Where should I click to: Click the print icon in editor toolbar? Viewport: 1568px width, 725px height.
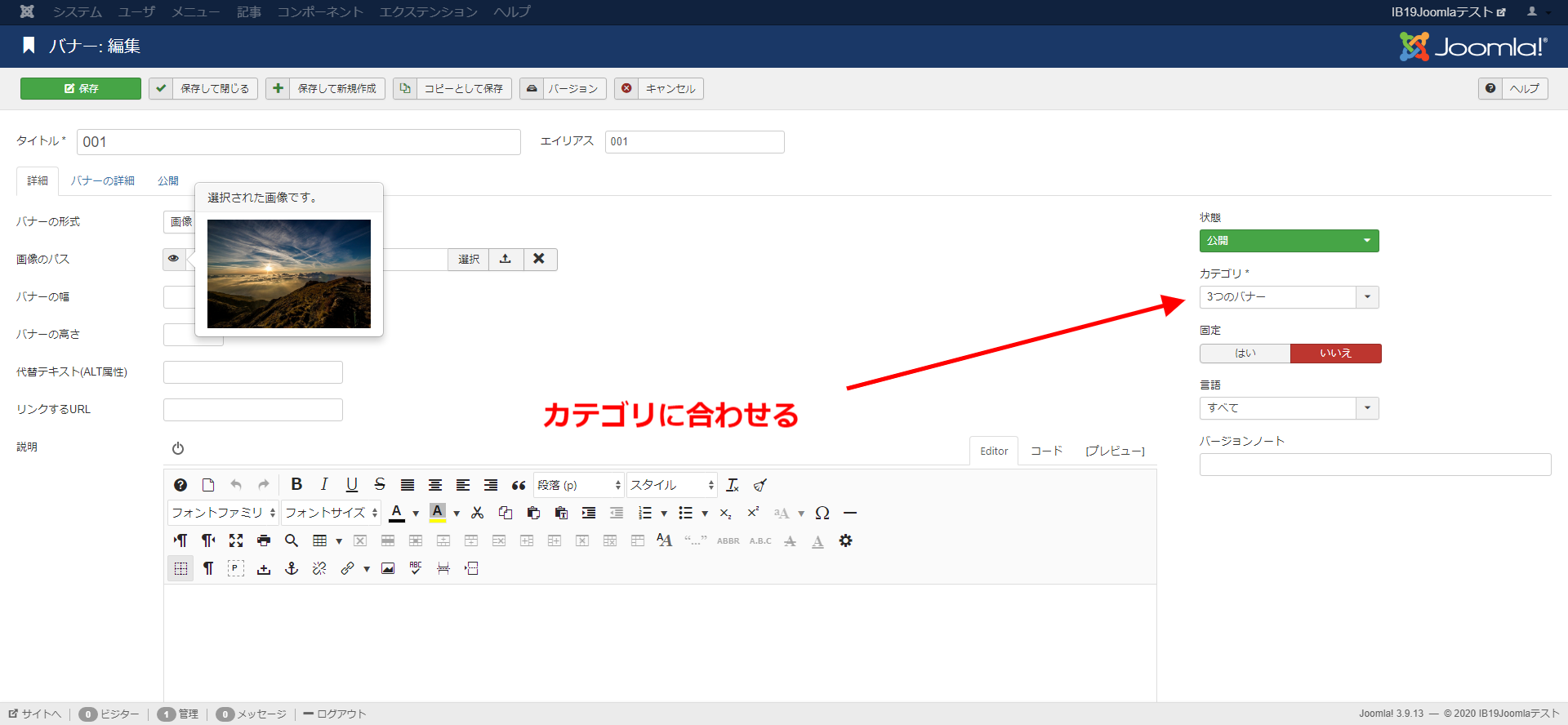(x=264, y=540)
